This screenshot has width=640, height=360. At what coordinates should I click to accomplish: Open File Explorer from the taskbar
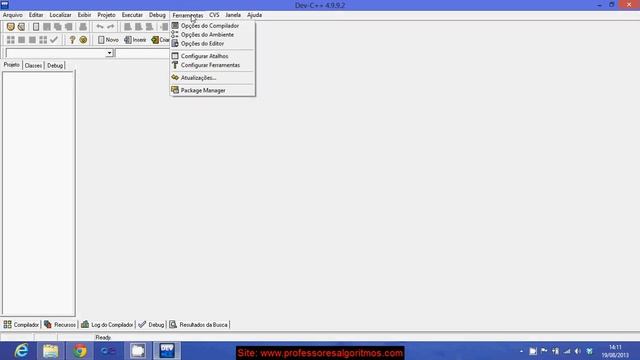coord(51,351)
